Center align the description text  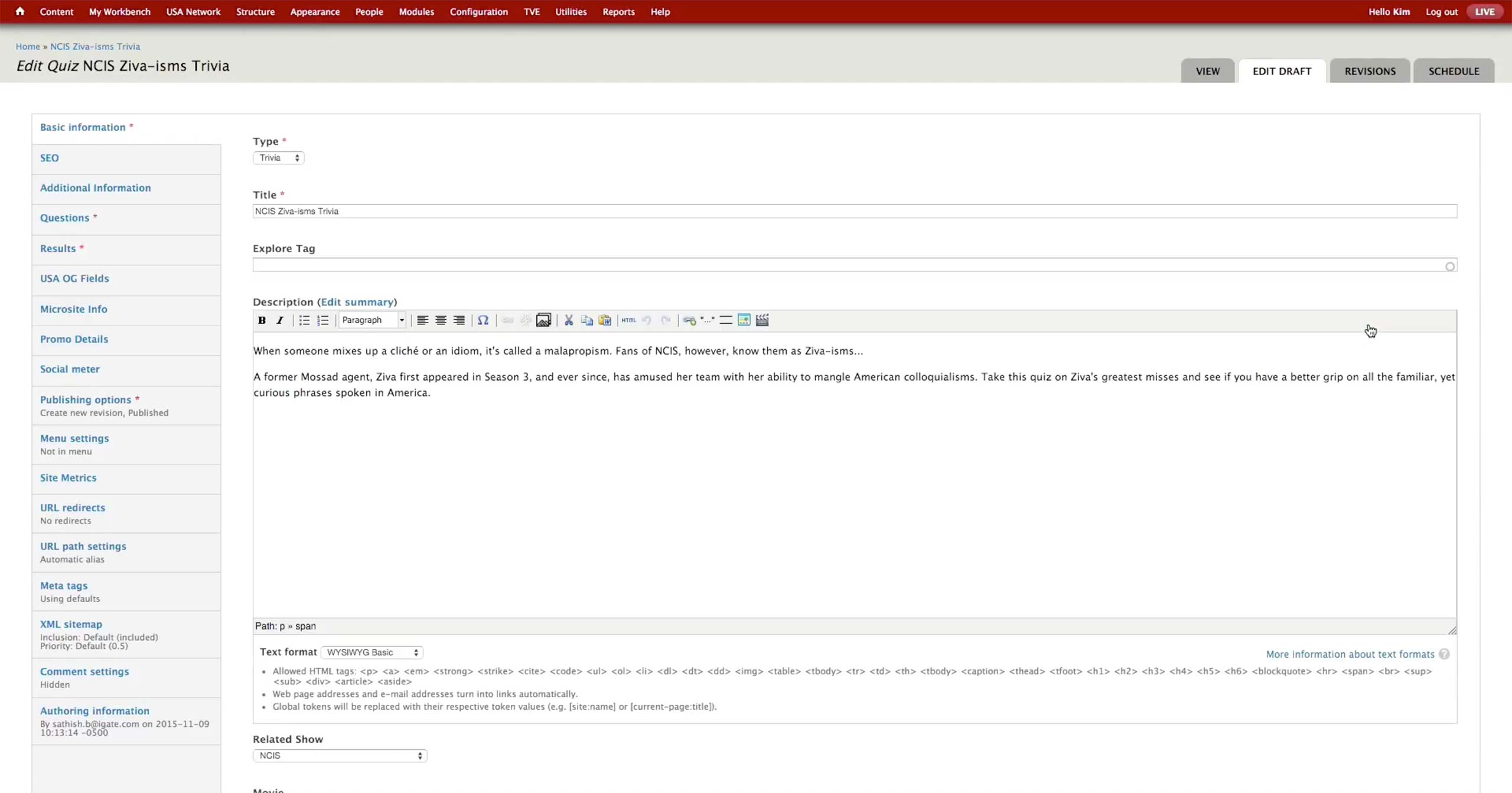pos(441,320)
